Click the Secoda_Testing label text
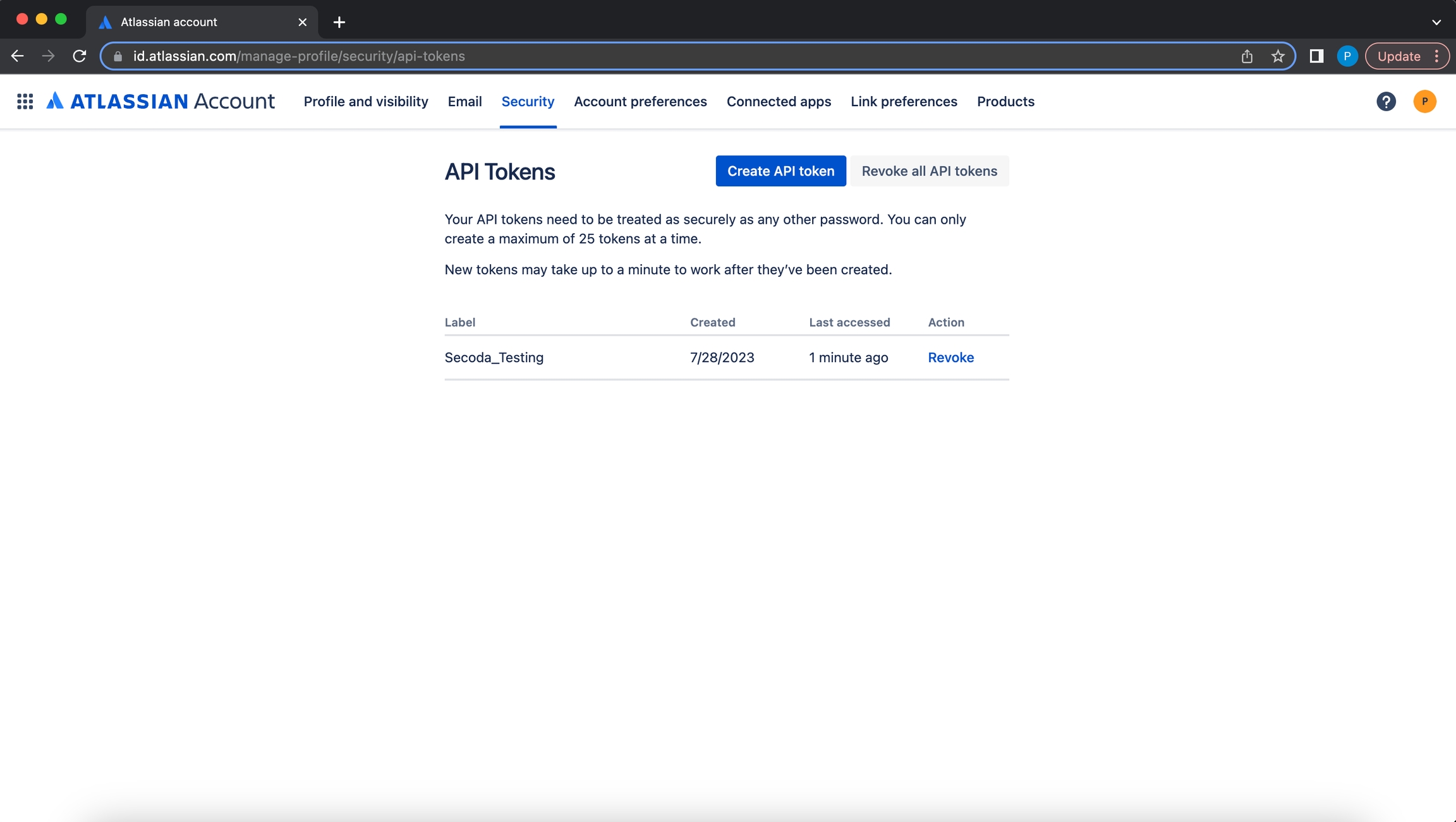The image size is (1456, 822). [494, 358]
